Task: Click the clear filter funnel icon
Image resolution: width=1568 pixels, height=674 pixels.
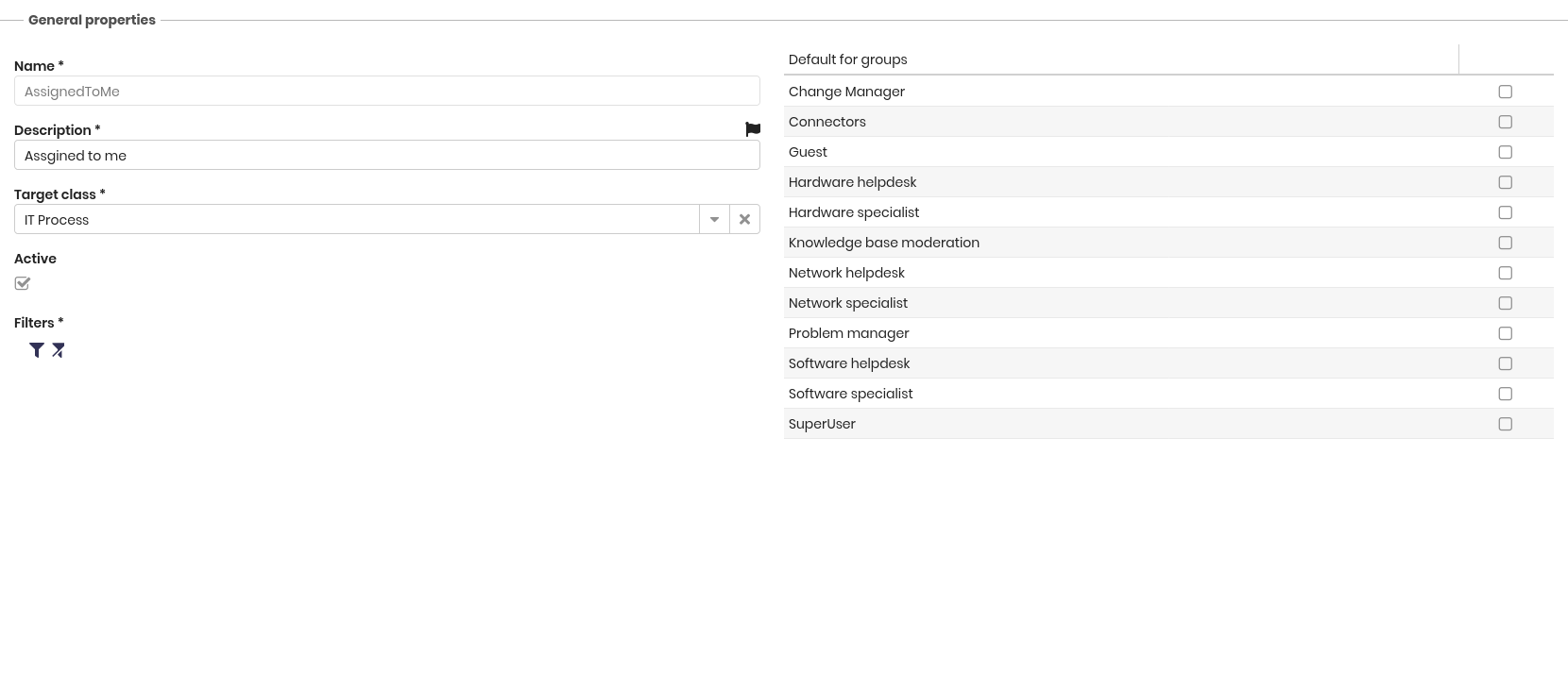Action: (59, 350)
